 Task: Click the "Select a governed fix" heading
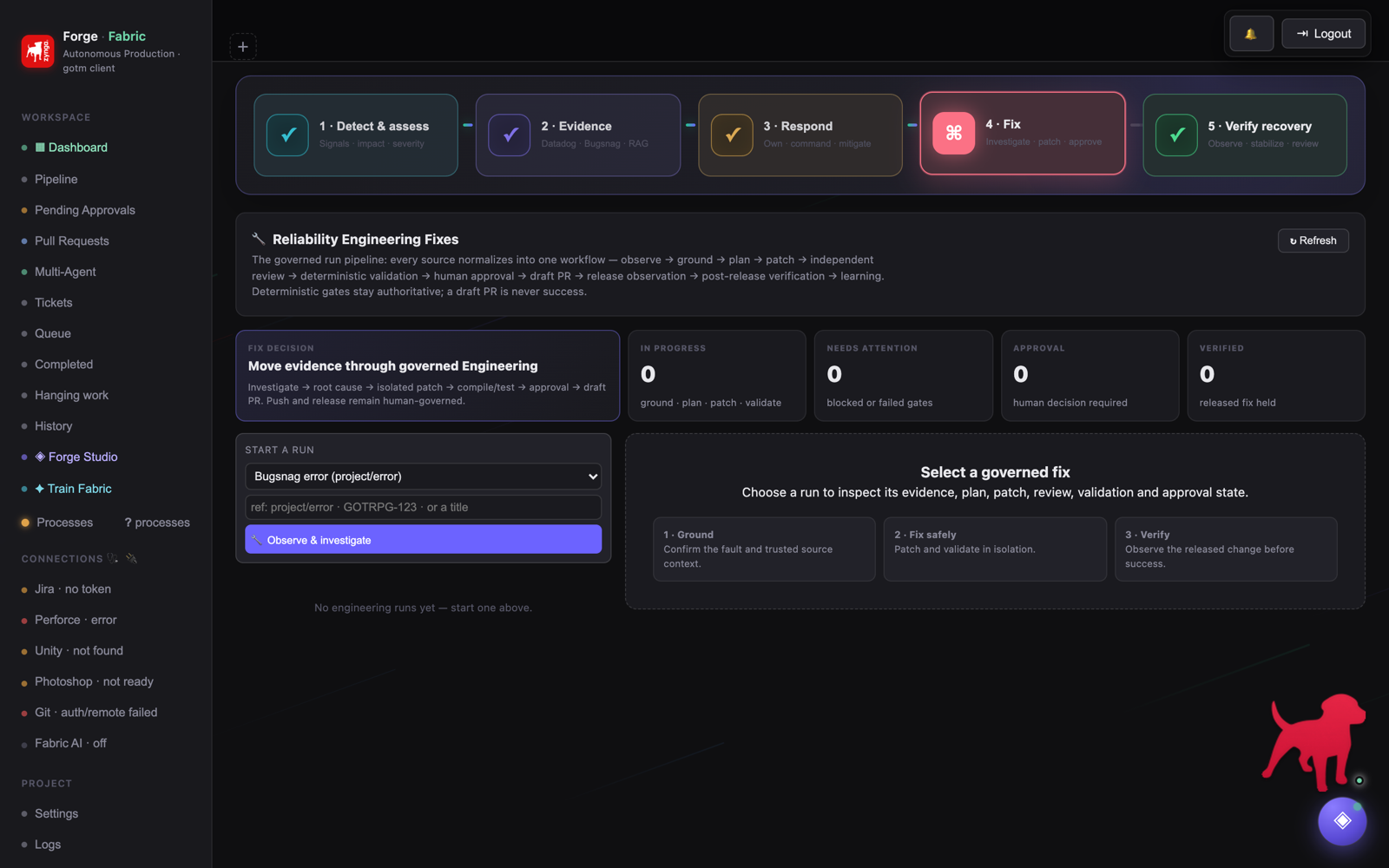click(x=995, y=472)
